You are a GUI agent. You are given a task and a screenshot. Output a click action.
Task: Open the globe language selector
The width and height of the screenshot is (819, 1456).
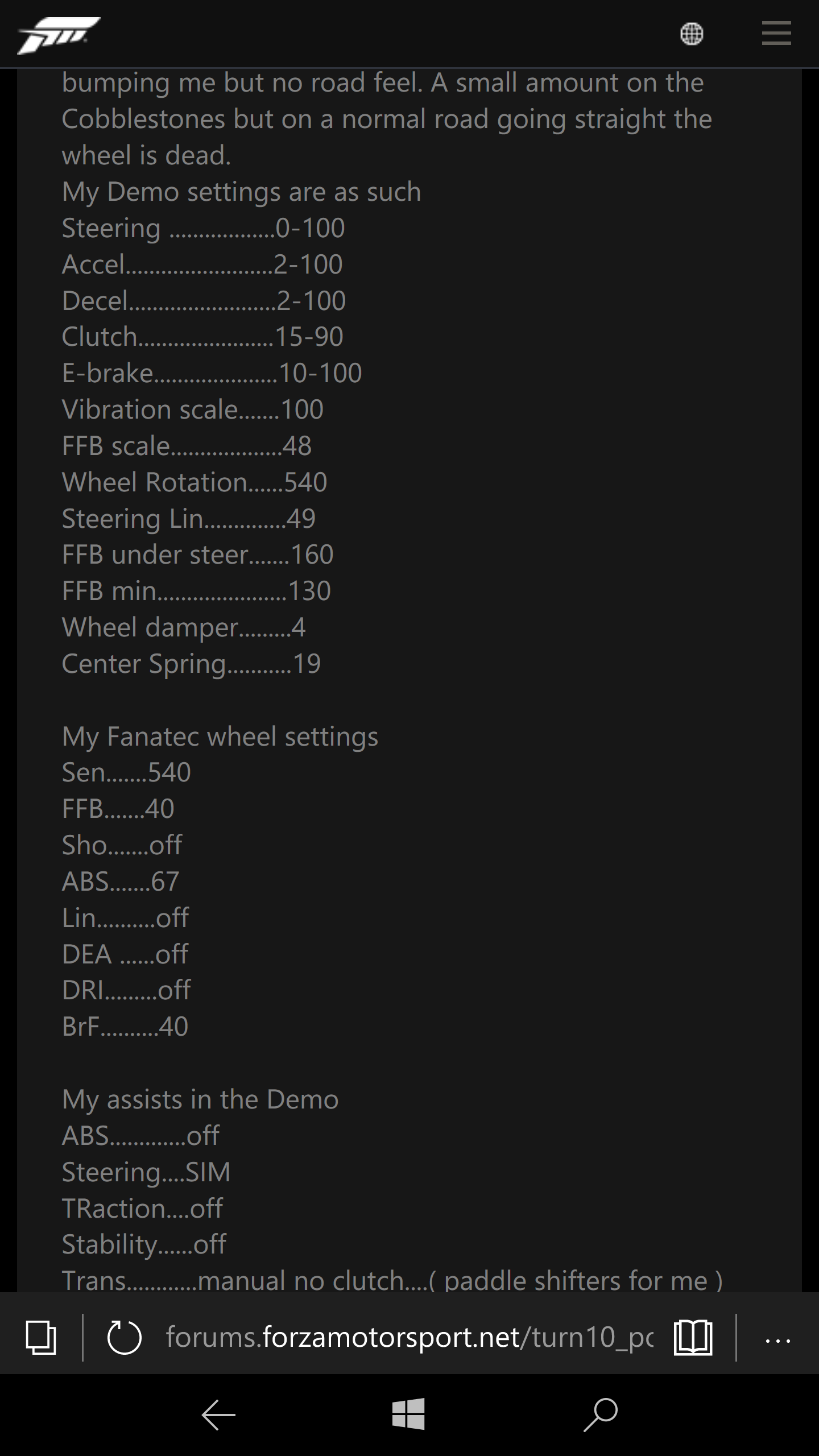692,34
